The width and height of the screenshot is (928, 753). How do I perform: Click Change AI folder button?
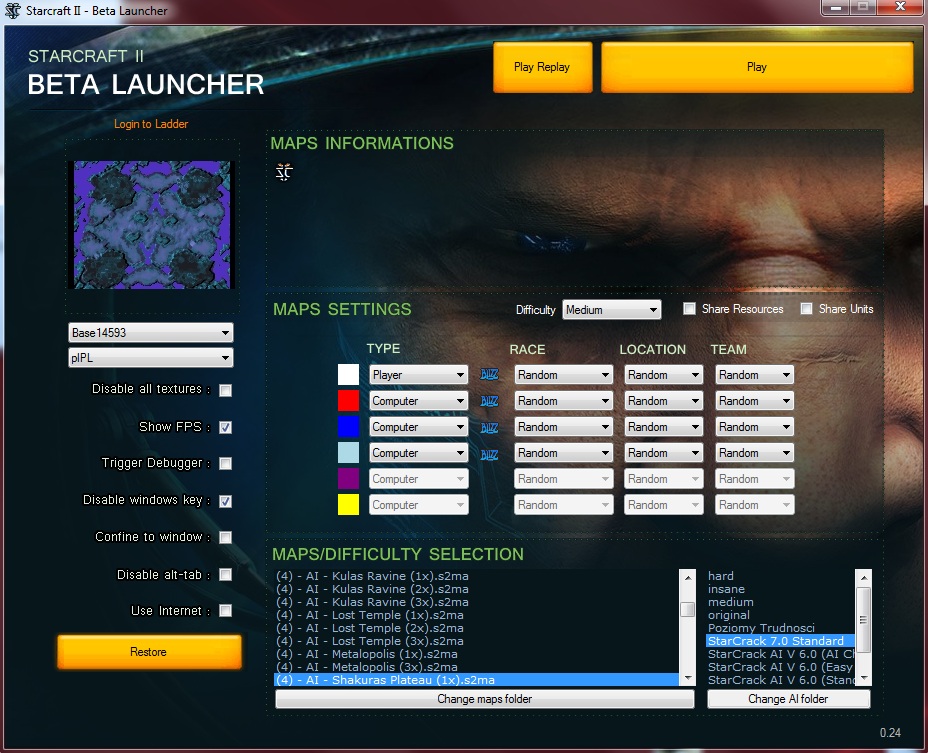788,699
